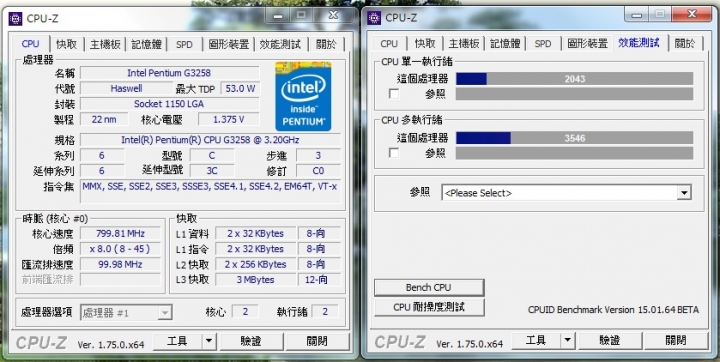This screenshot has width=720, height=362.
Task: Open the Please Select reference dropdown
Action: pos(566,193)
